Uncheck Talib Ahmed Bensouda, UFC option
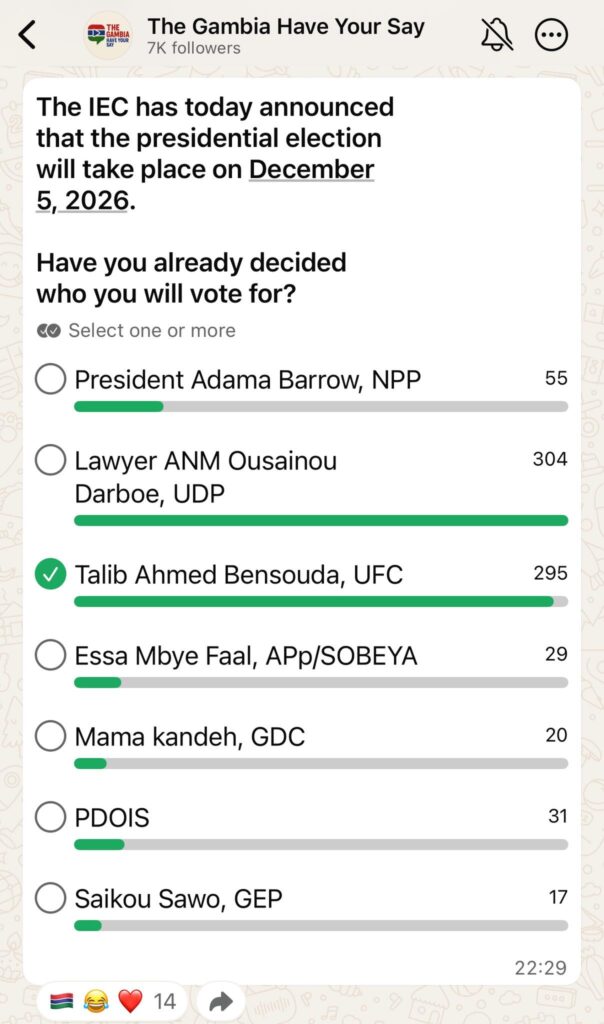The image size is (604, 1024). click(x=50, y=575)
